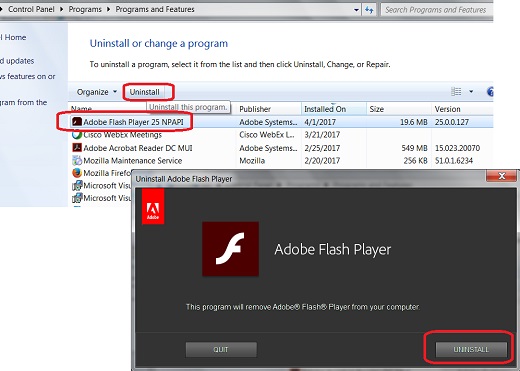Close the Uninstall Adobe Flash Player dialog
The width and height of the screenshot is (520, 371).
(x=501, y=176)
